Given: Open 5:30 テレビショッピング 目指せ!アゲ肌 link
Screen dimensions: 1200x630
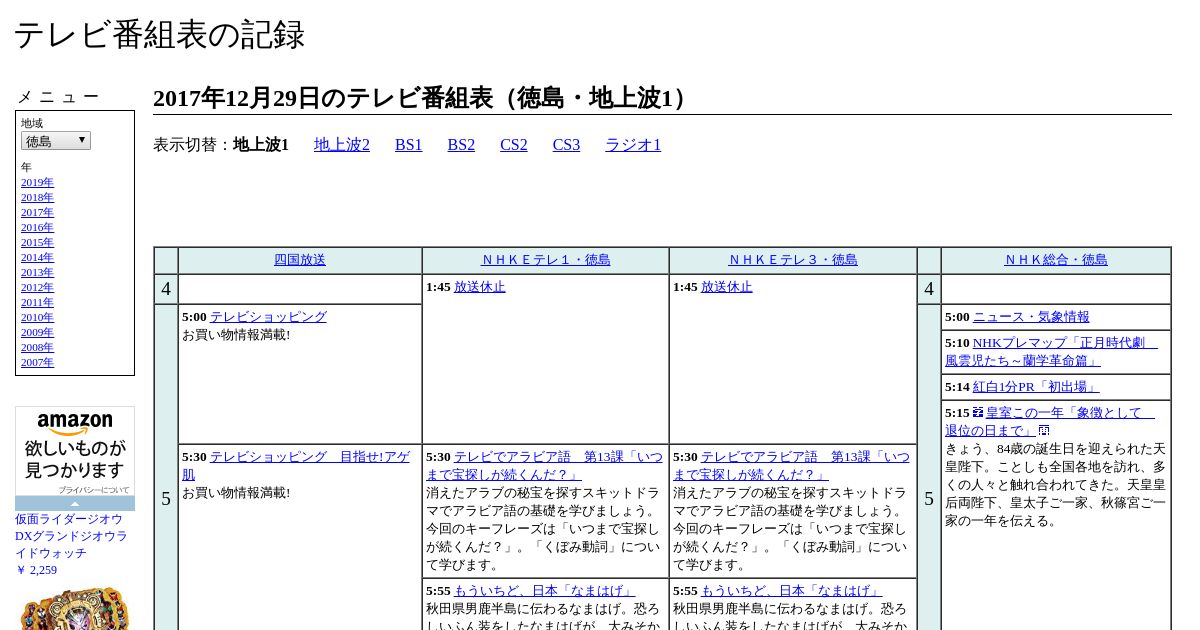Looking at the screenshot, I should point(296,466).
